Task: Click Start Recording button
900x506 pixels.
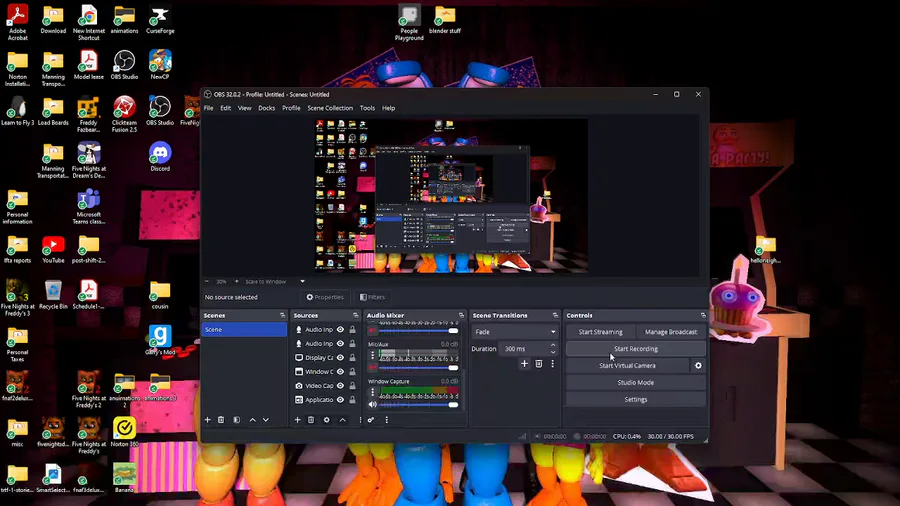Action: click(636, 349)
